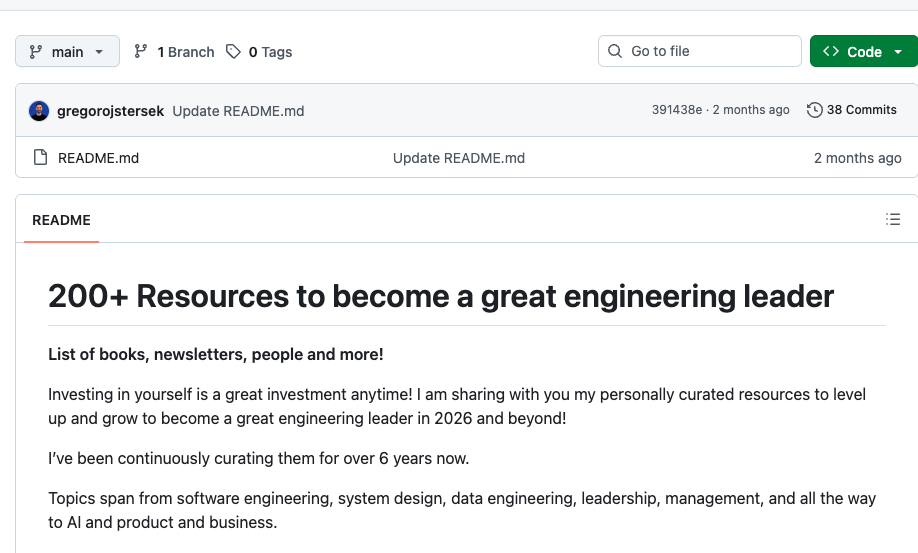Click the file icon beside README.md

[40, 157]
